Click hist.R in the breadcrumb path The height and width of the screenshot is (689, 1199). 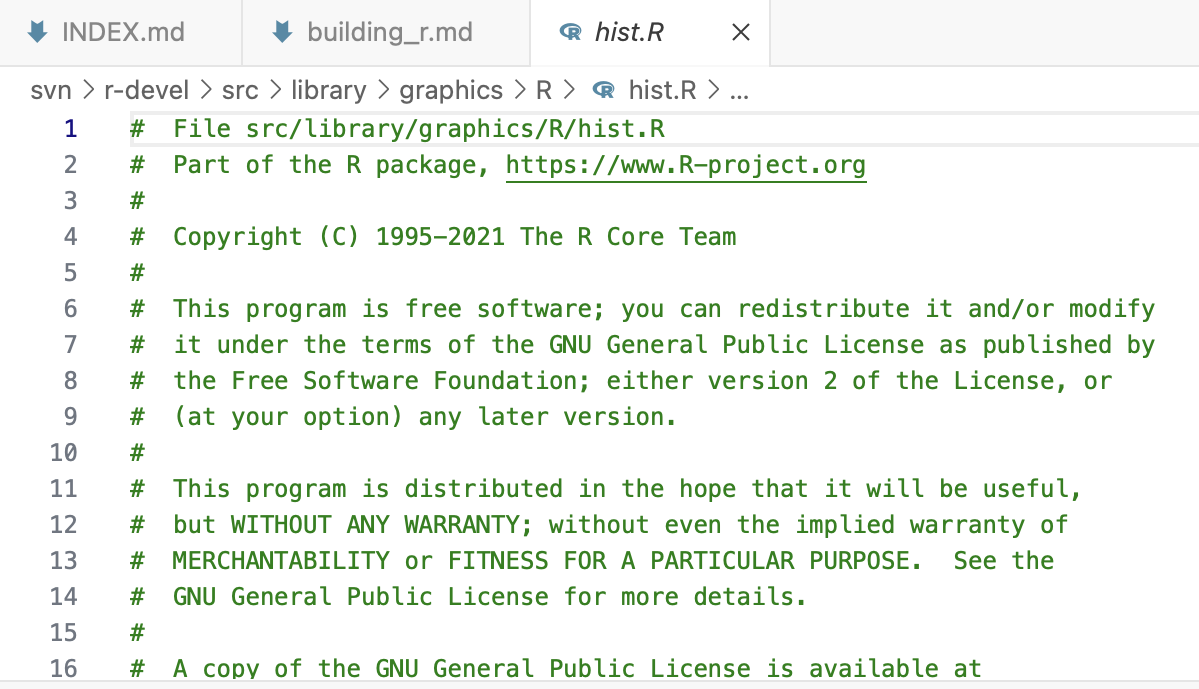(662, 91)
